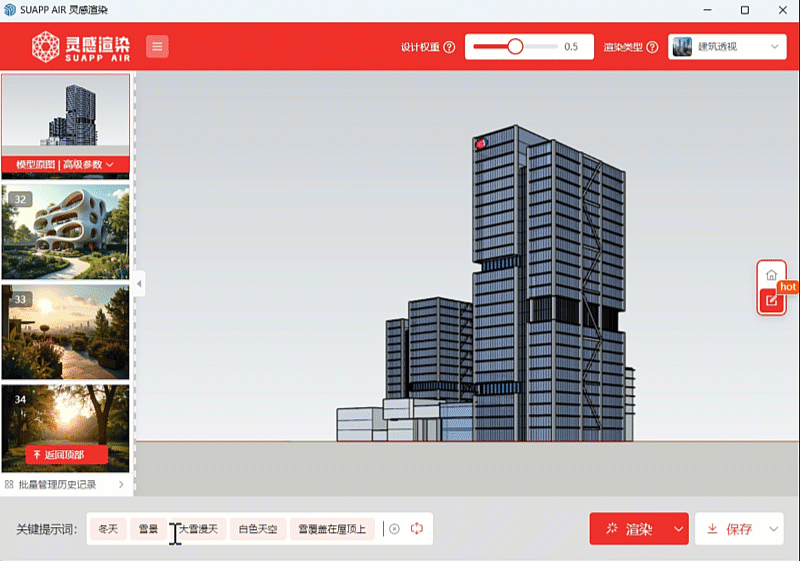This screenshot has height=561, width=800.
Task: Click the 渲染 render button
Action: click(629, 529)
